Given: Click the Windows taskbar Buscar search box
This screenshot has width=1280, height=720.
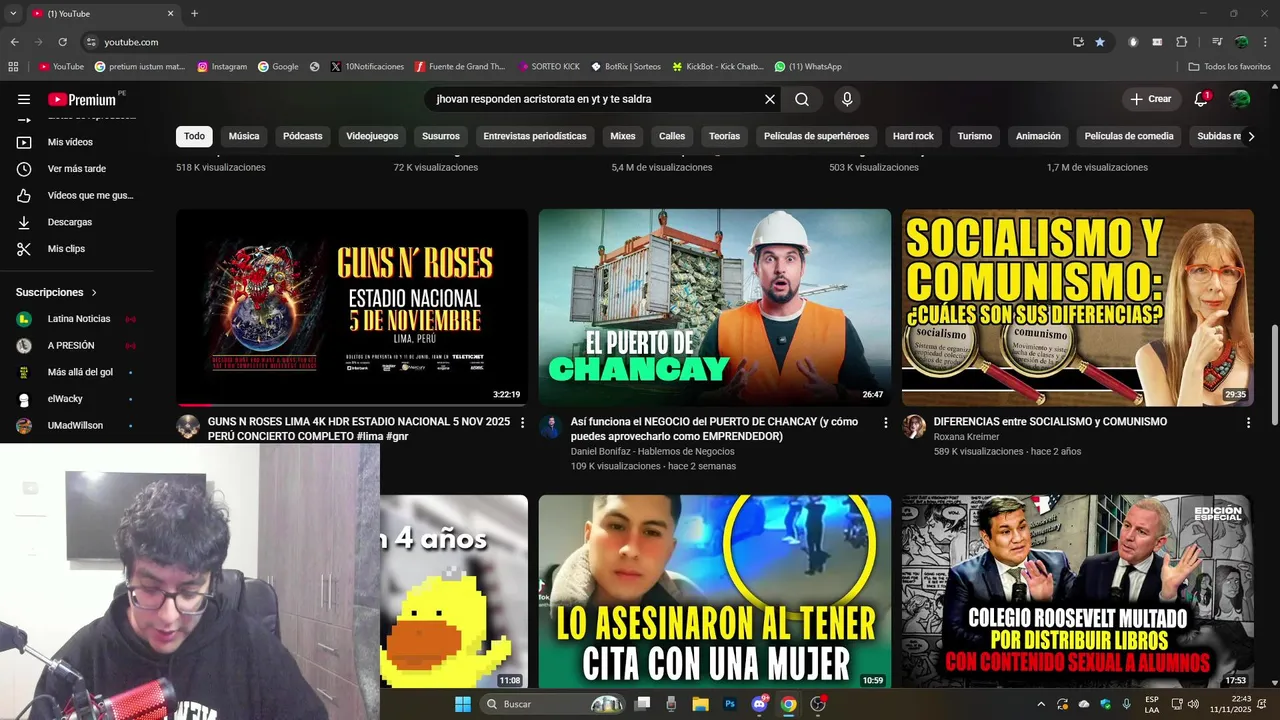Looking at the screenshot, I should tap(553, 704).
